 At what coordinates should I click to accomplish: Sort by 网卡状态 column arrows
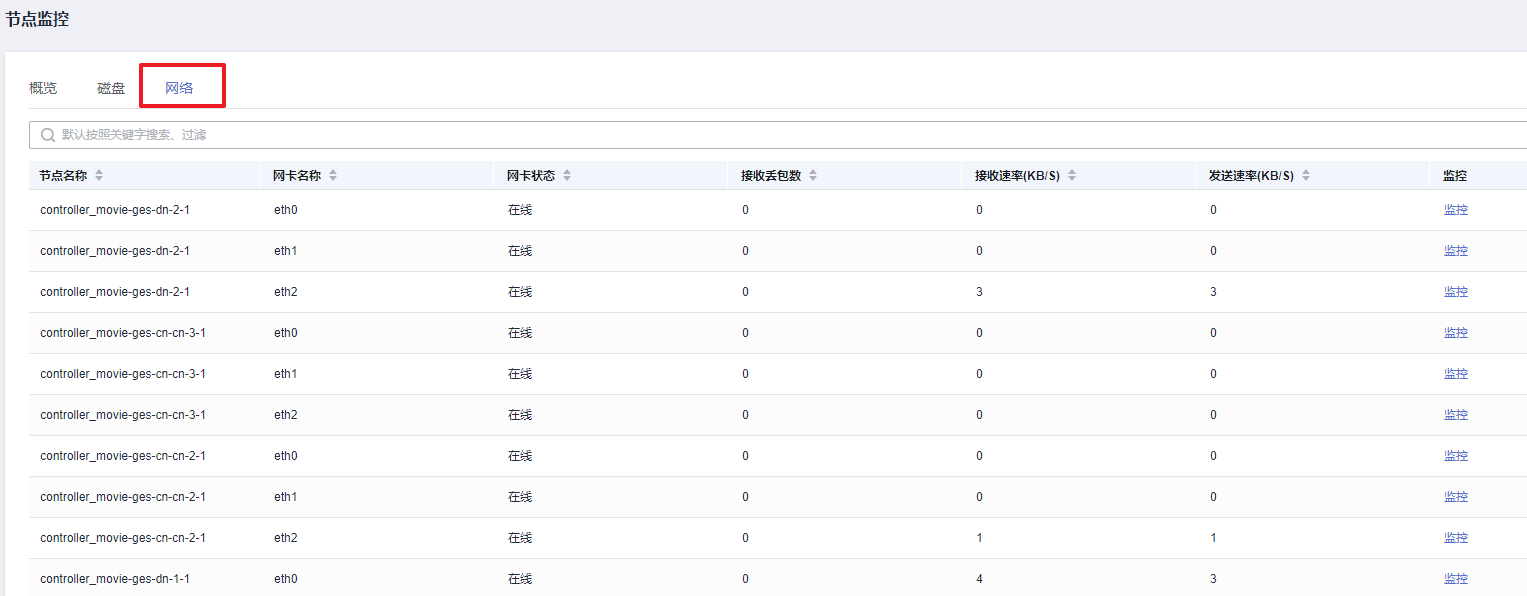point(567,176)
